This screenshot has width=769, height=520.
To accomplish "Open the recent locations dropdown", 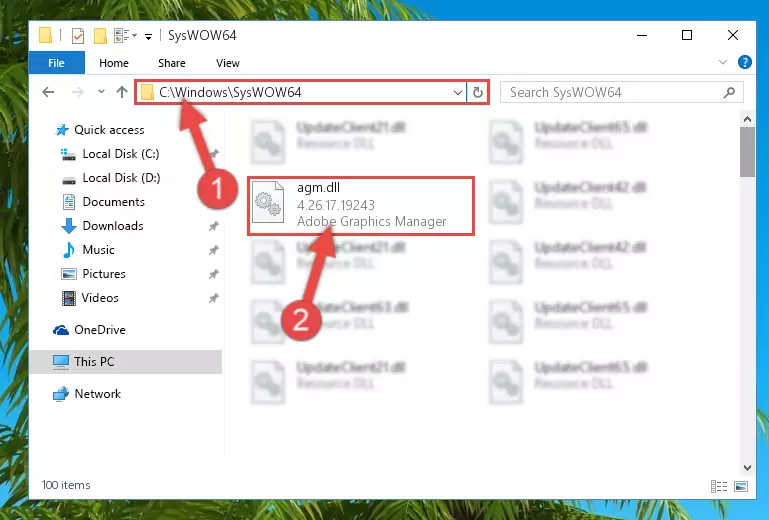I will click(x=101, y=92).
